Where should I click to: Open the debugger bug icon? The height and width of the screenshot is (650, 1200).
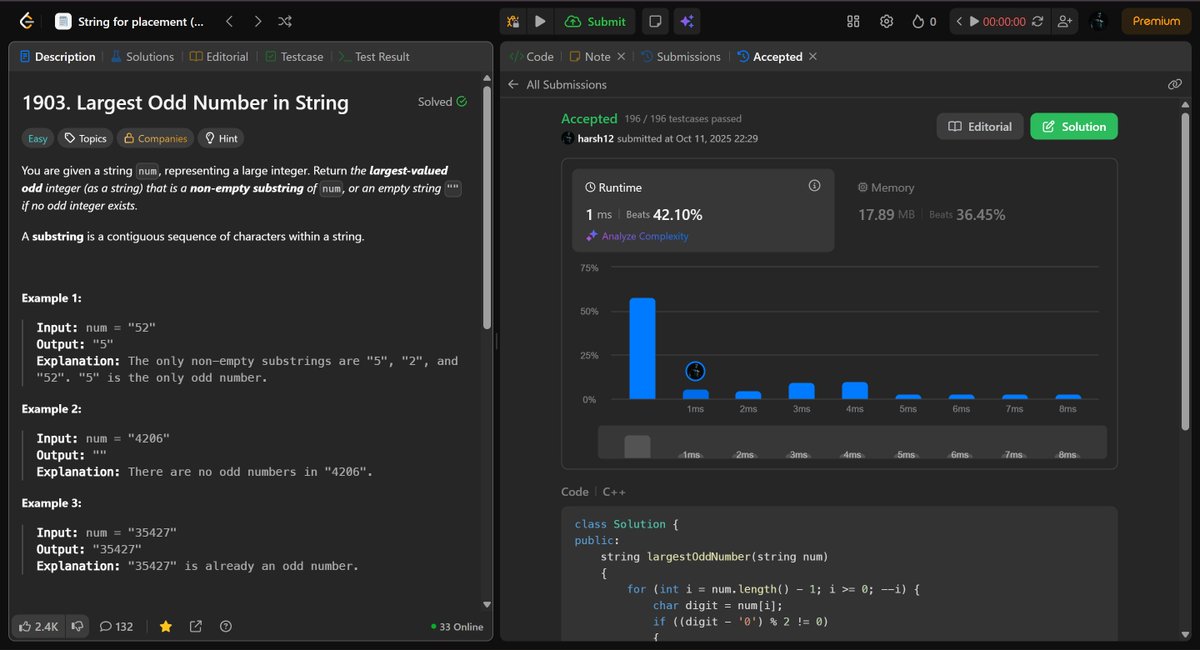pos(512,21)
